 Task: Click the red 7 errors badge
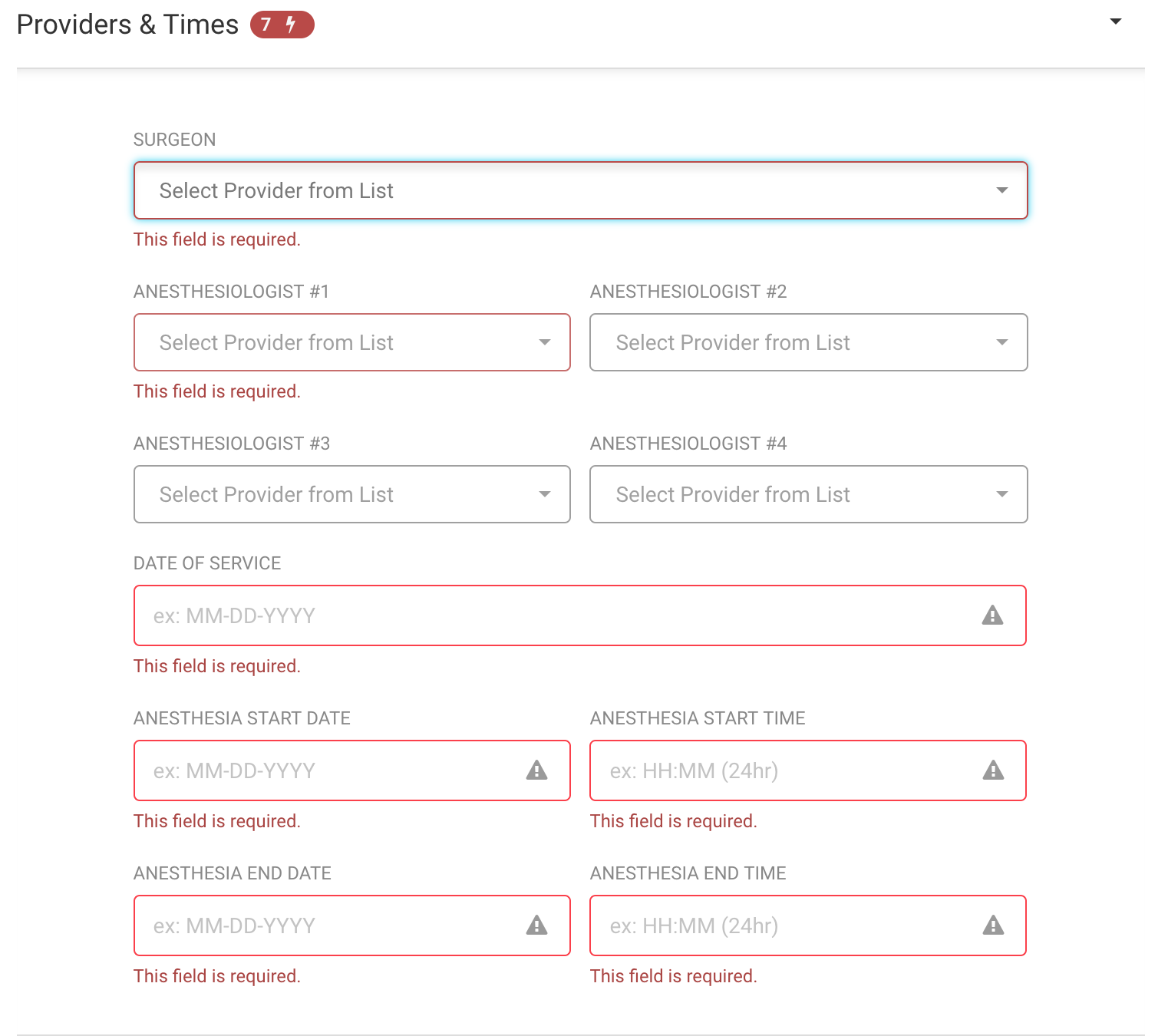282,25
